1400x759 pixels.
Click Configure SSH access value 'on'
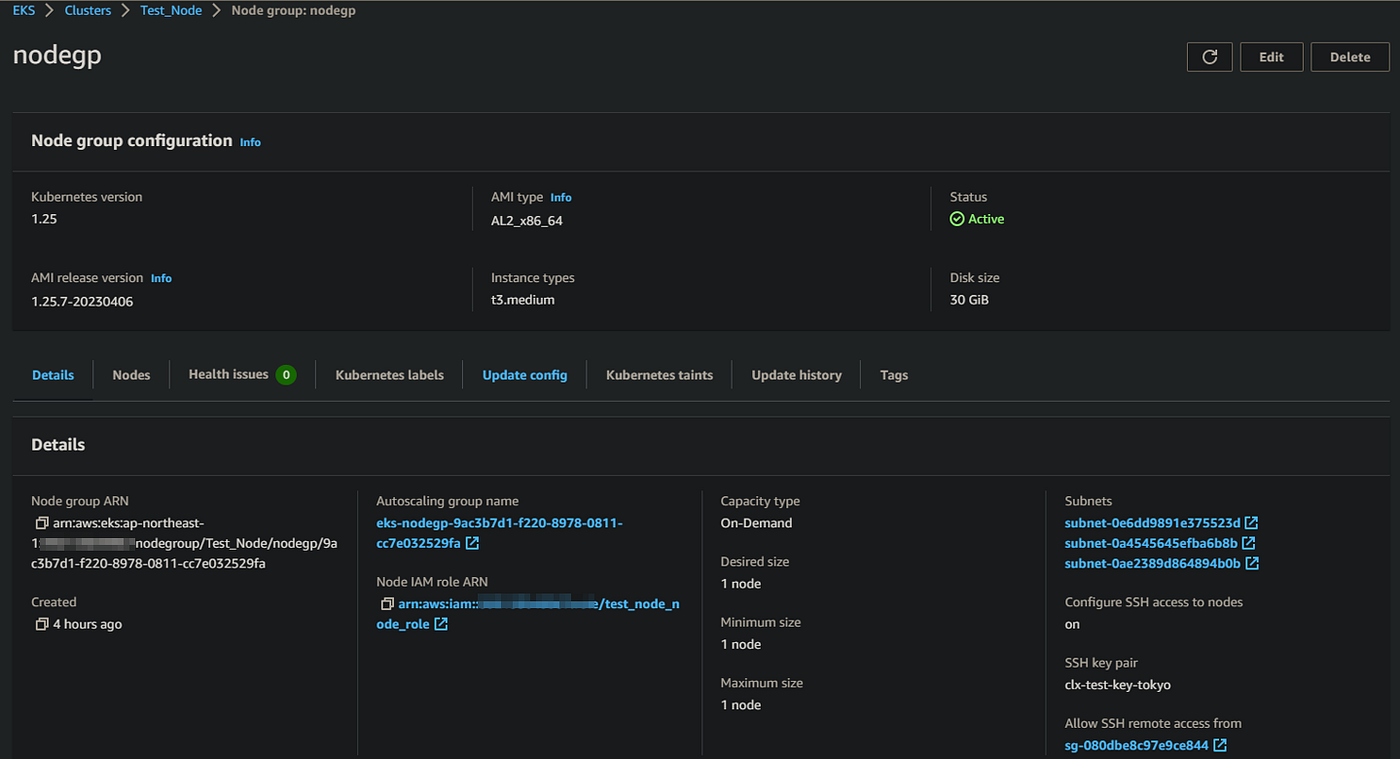pyautogui.click(x=1072, y=625)
